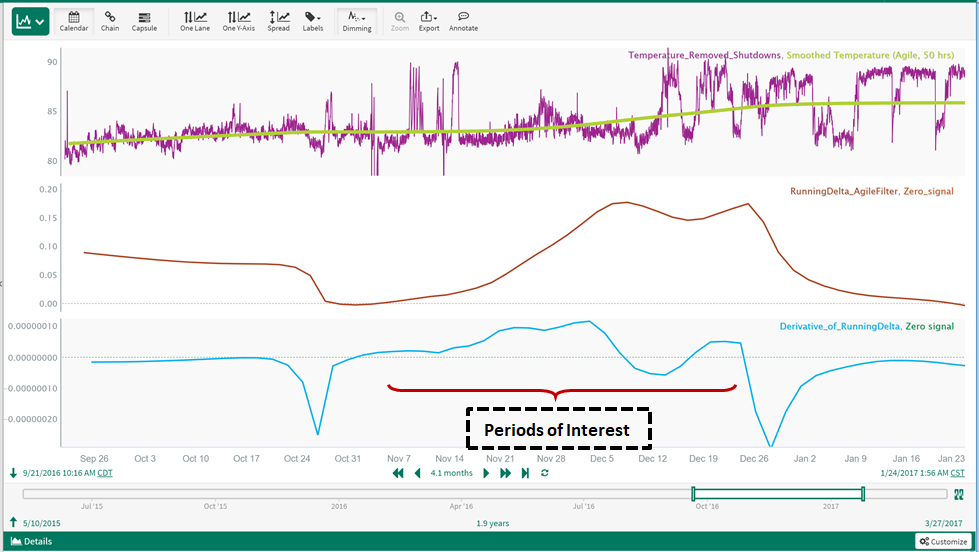Viewport: 979px width, 552px height.
Task: Click the investigation range slider selection
Action: coord(778,494)
